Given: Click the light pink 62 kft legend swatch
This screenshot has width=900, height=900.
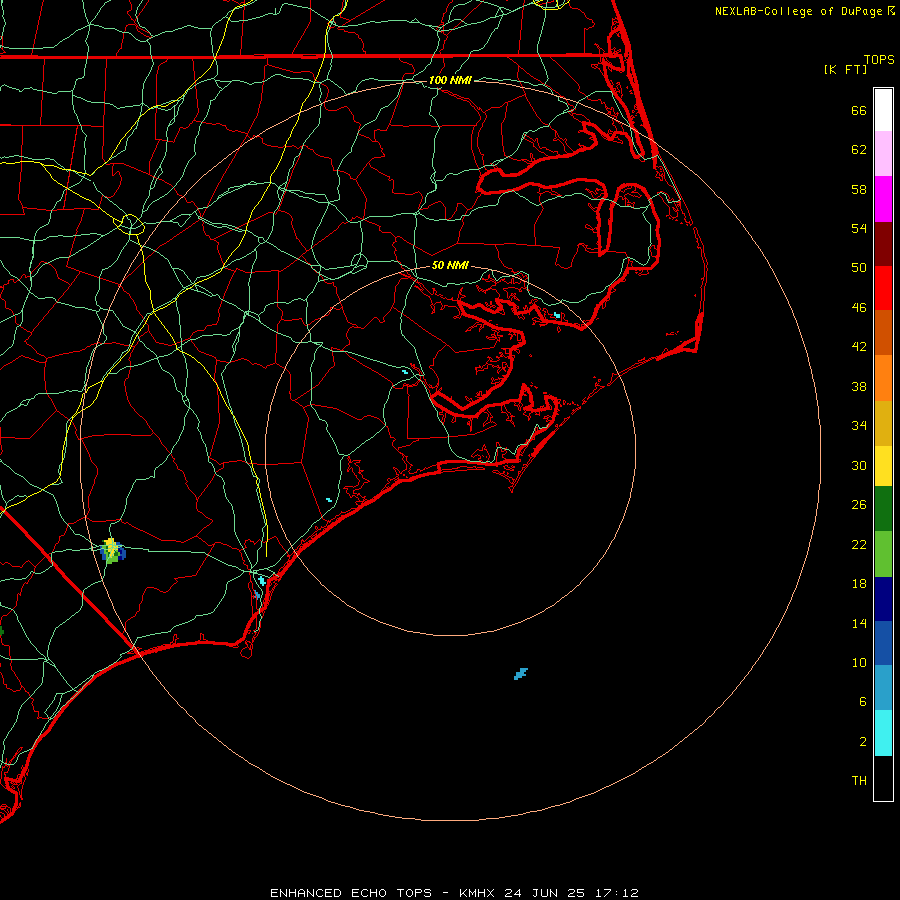Looking at the screenshot, I should coord(883,153).
